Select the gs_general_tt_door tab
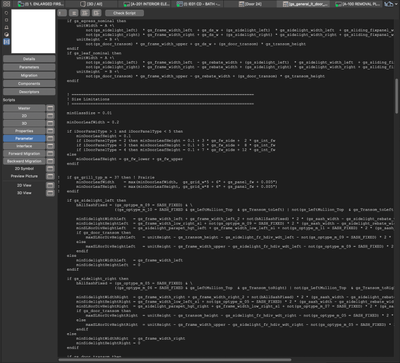400x363 pixels. (x=303, y=4)
